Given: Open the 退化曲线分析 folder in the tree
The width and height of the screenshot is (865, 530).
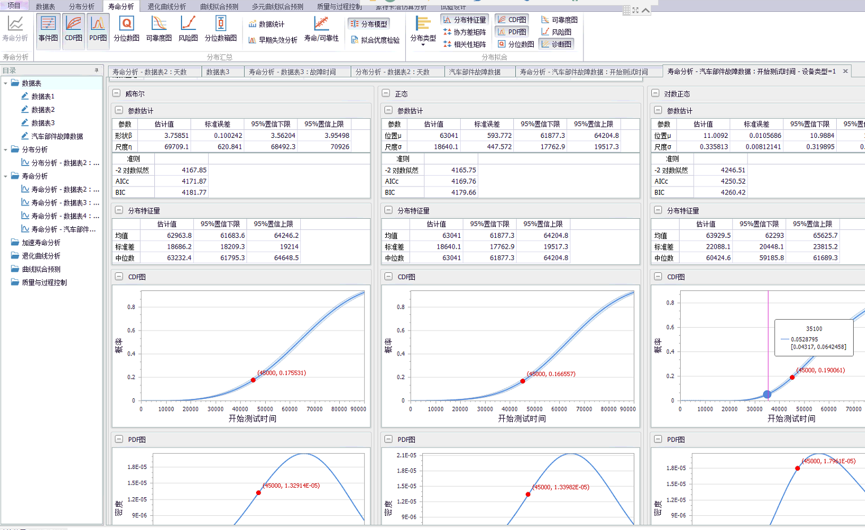Looking at the screenshot, I should point(41,256).
